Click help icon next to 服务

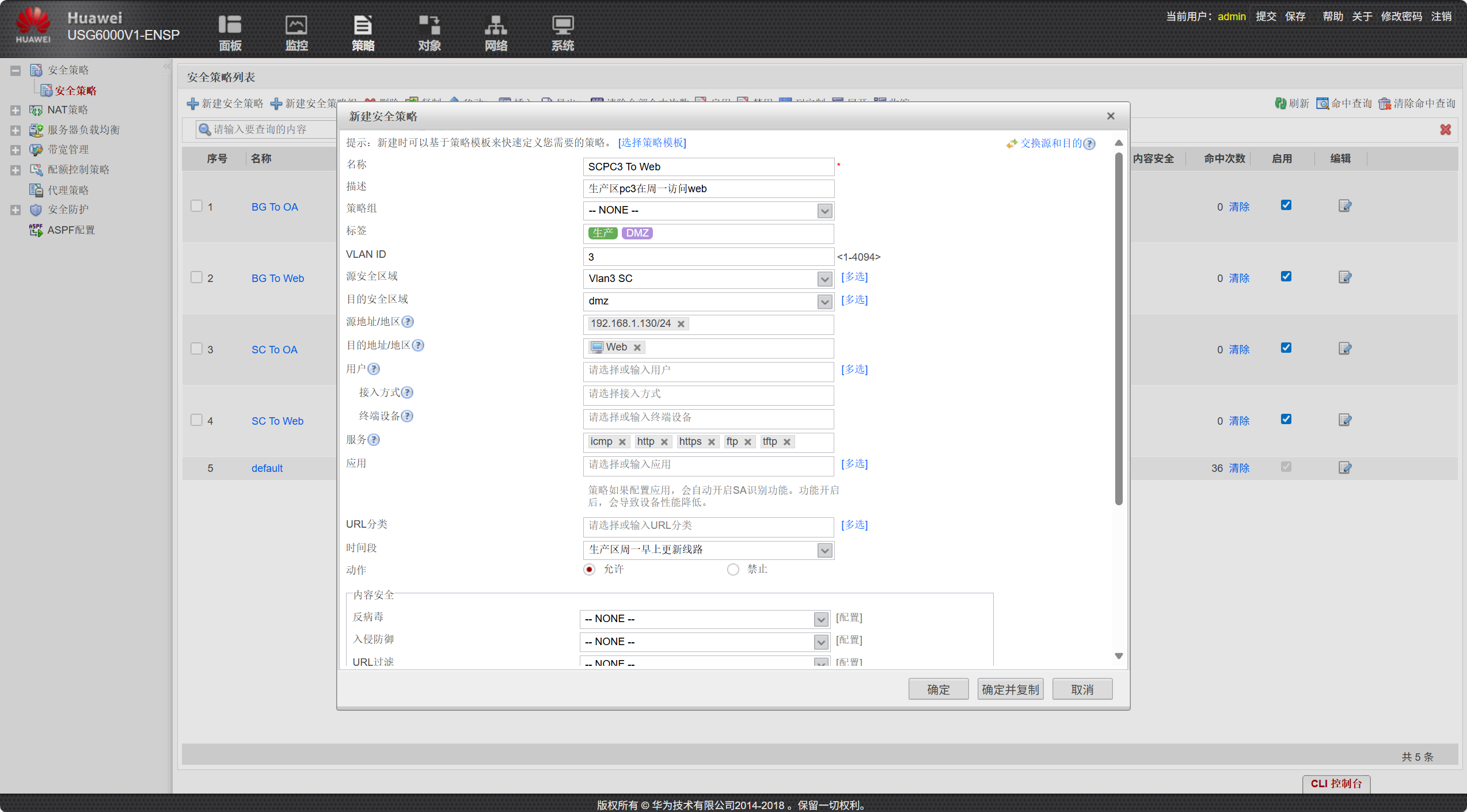[x=374, y=440]
